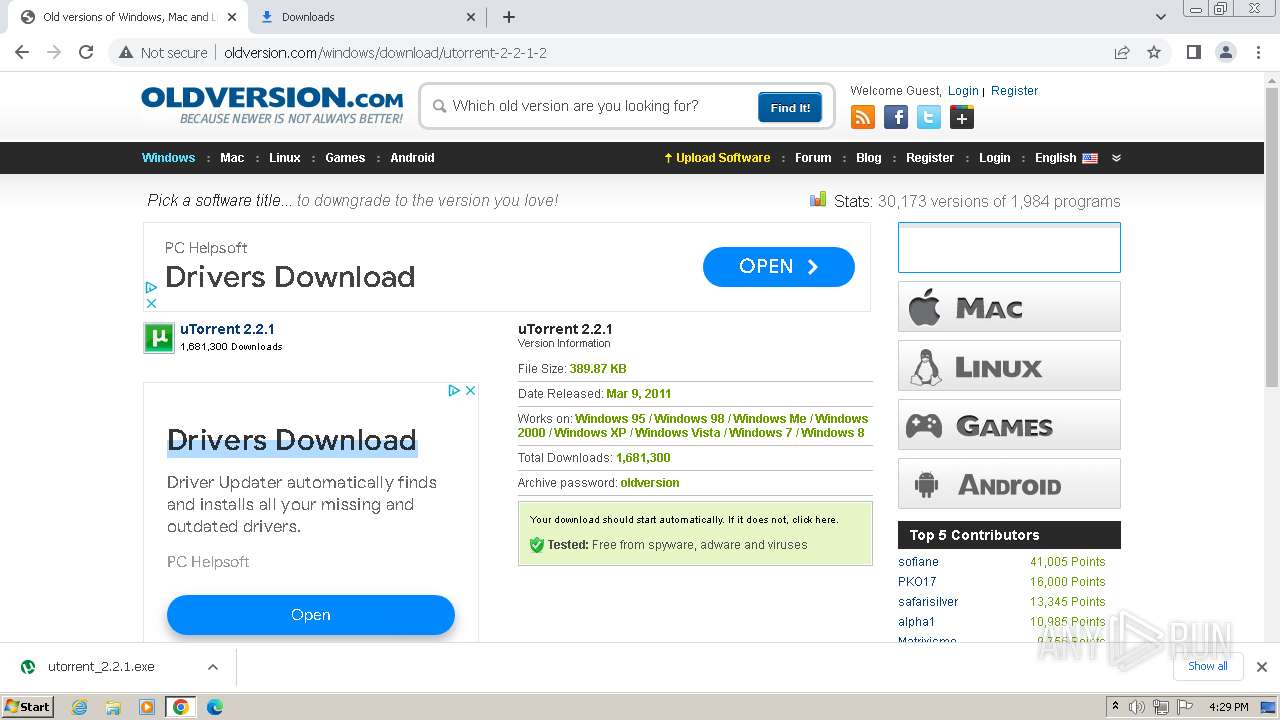Open the Linux category banner
This screenshot has height=720, width=1280.
pyautogui.click(x=1009, y=366)
